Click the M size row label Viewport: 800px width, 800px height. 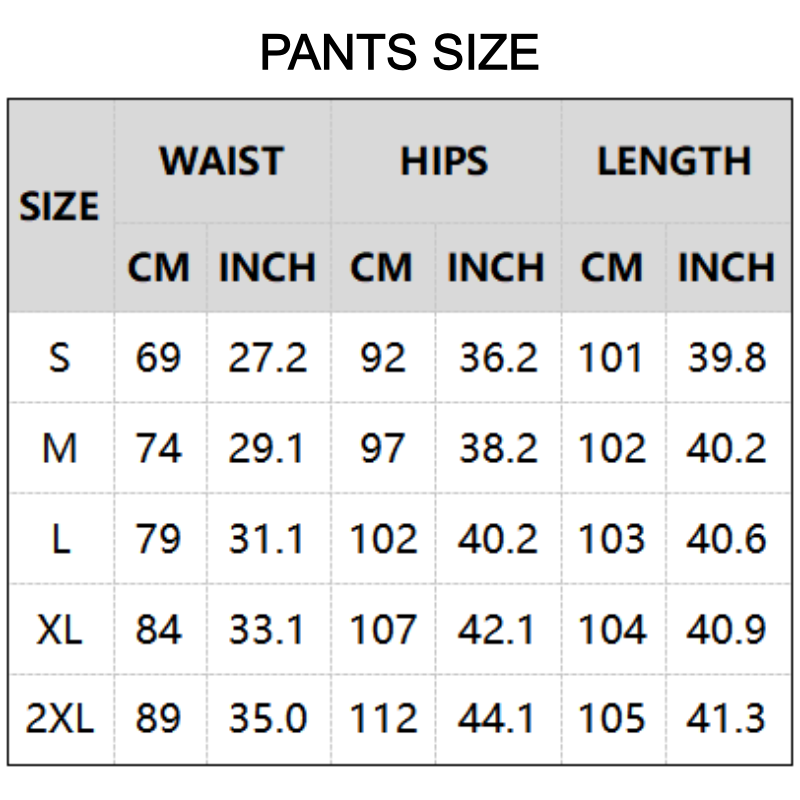(x=60, y=448)
